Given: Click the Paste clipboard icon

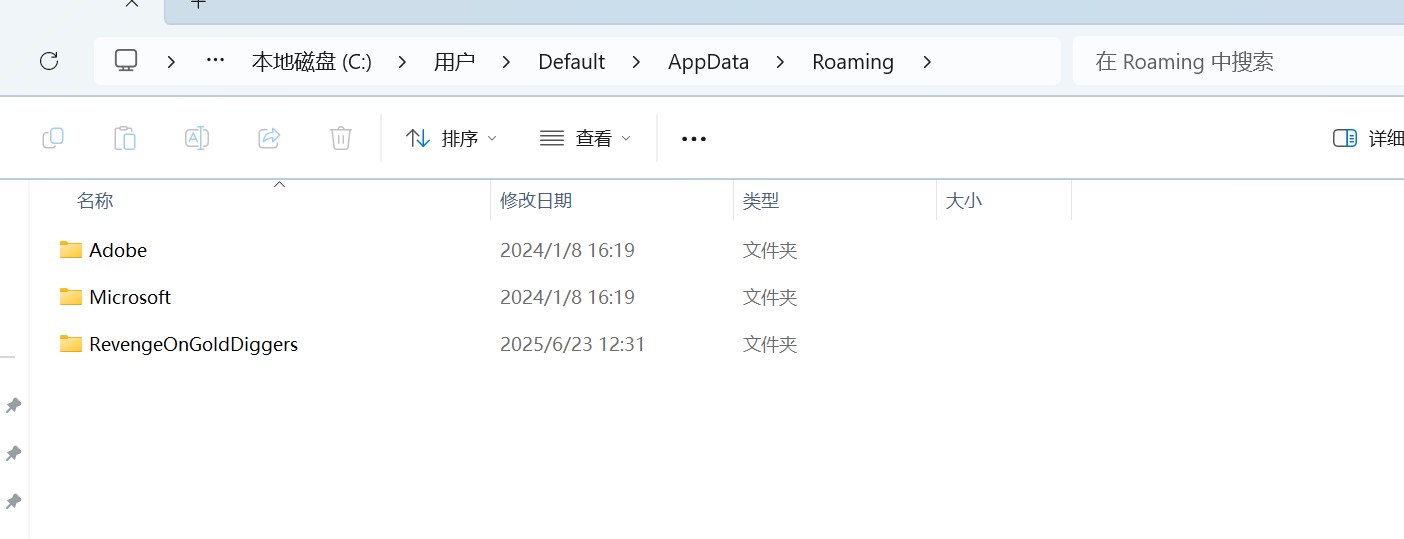Looking at the screenshot, I should 125,138.
